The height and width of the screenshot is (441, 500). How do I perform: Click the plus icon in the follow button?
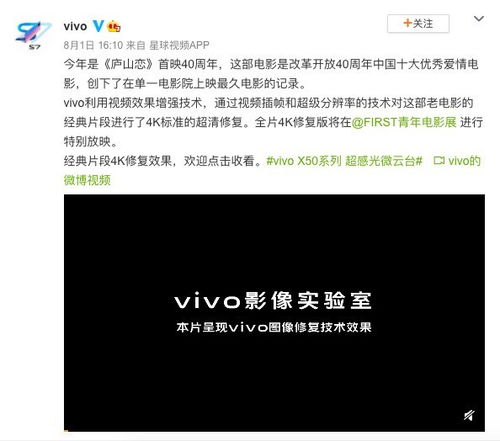click(x=407, y=23)
